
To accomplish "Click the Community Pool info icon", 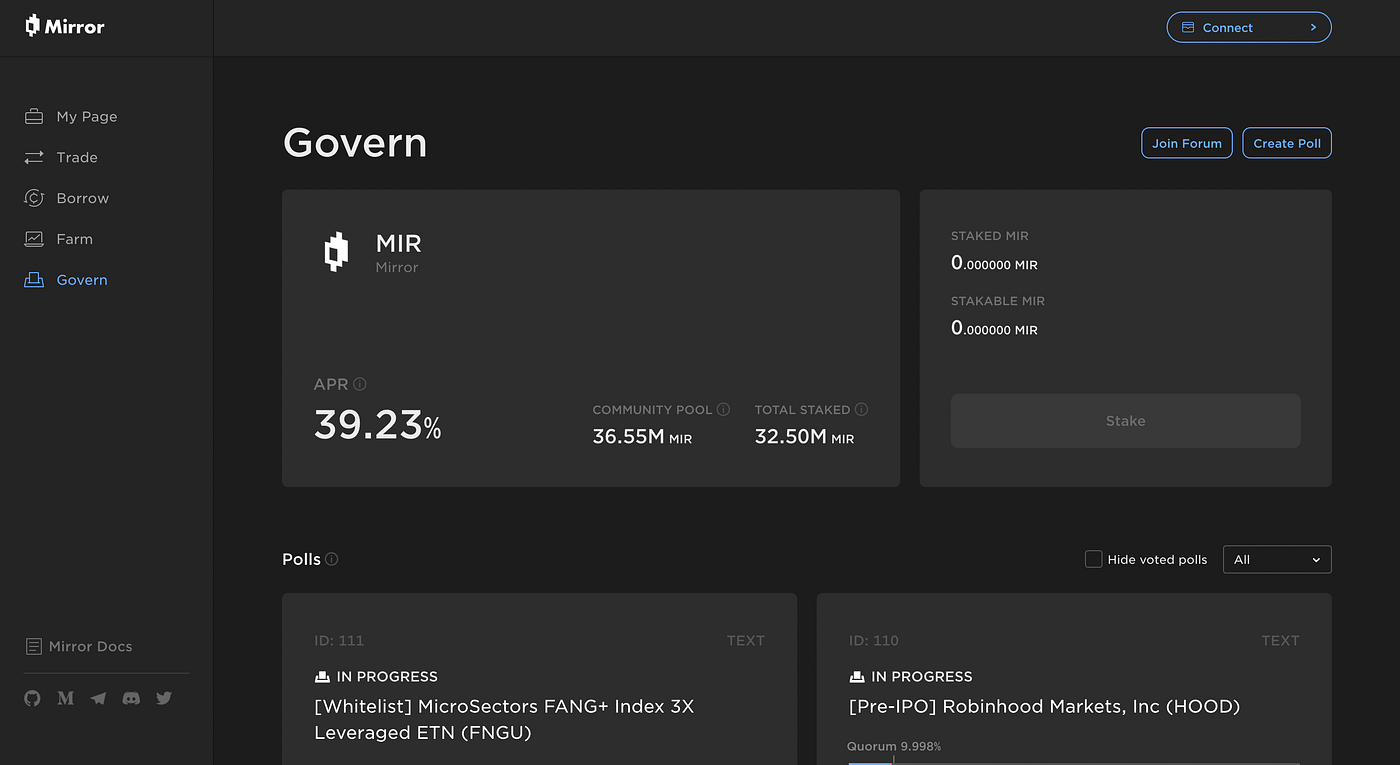I will (723, 409).
